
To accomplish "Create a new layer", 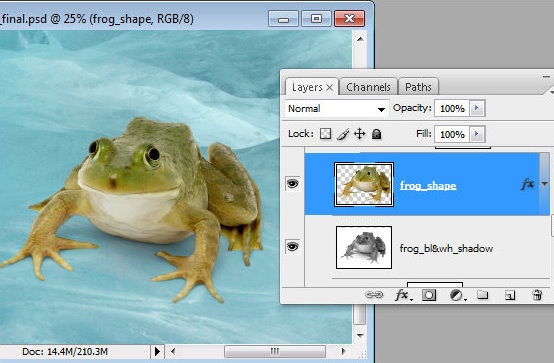I will tap(509, 295).
